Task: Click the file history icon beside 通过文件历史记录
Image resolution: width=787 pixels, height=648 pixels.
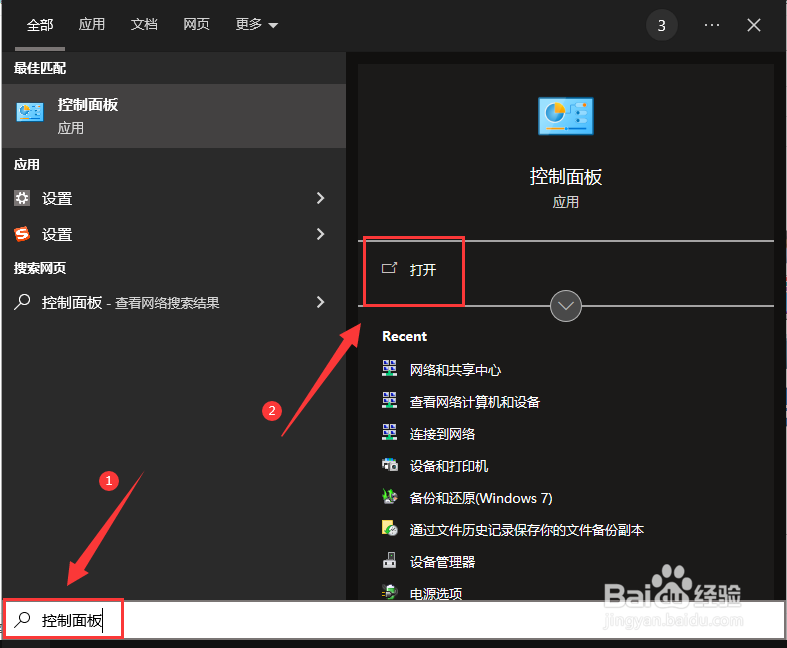Action: (389, 529)
